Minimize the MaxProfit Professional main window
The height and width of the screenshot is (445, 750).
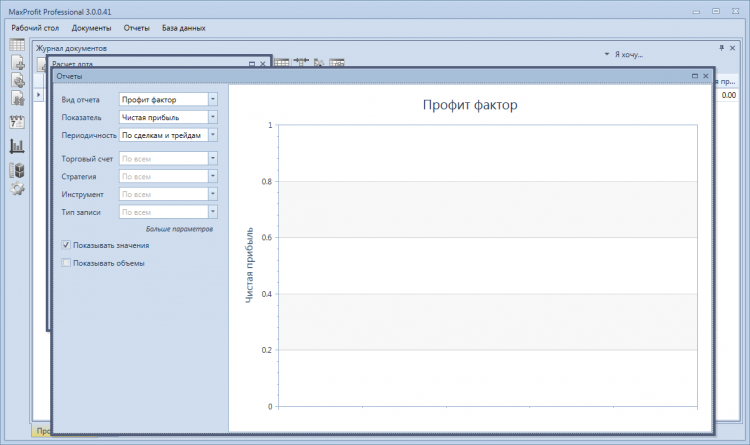pyautogui.click(x=696, y=11)
